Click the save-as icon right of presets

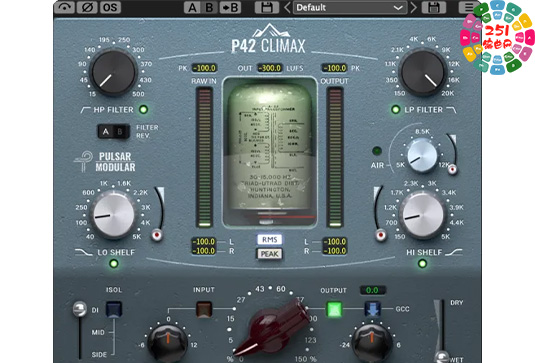point(434,8)
